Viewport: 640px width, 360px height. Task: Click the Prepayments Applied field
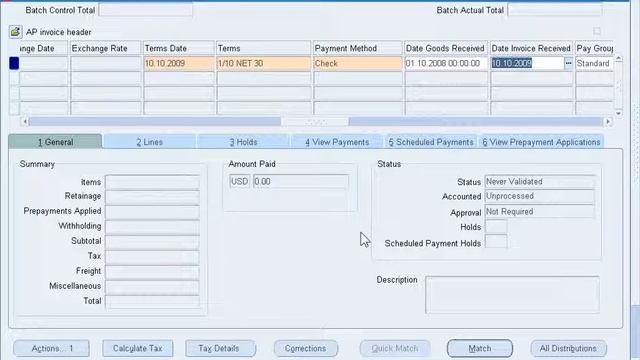point(152,211)
